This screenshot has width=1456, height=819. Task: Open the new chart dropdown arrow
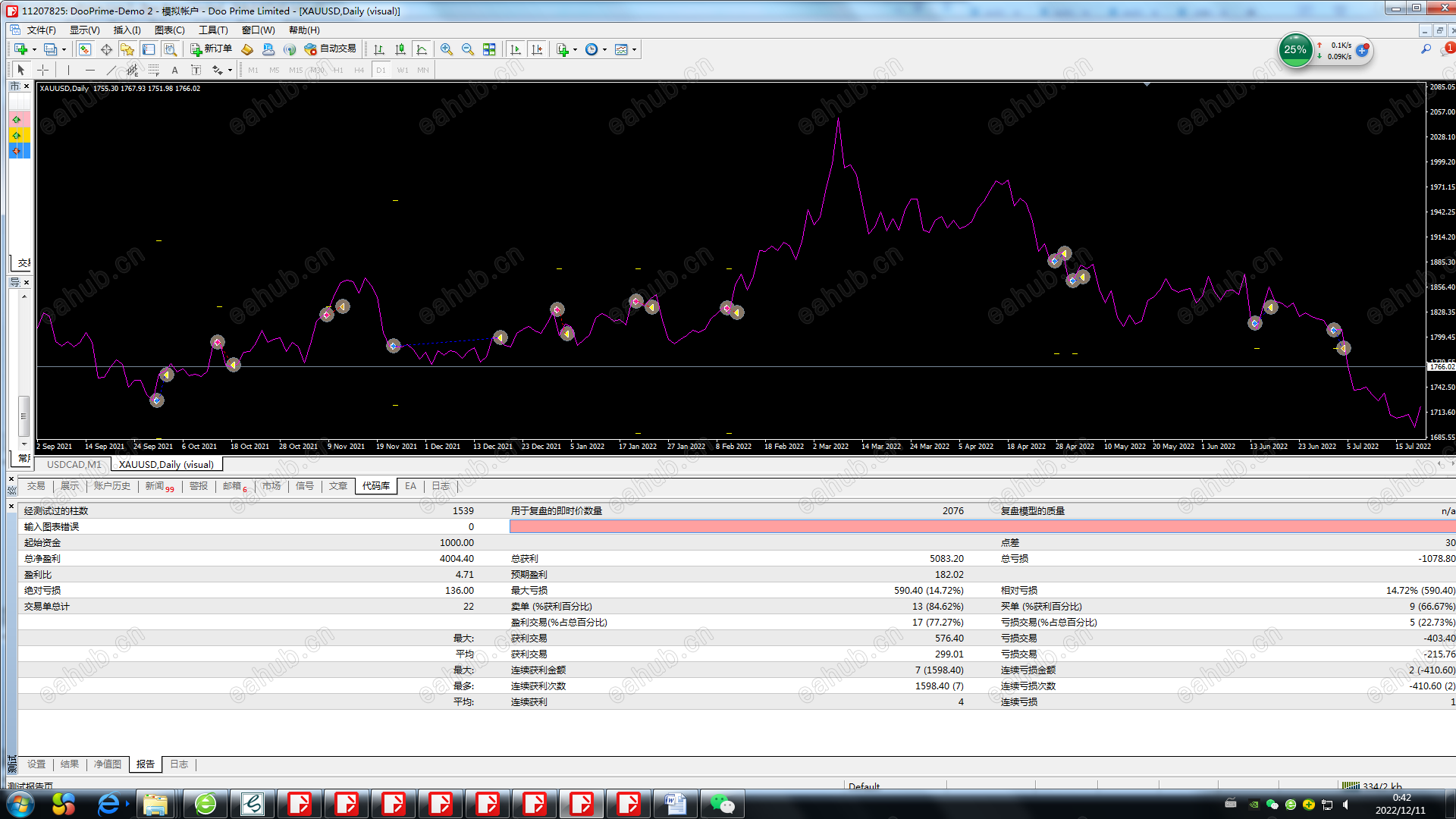click(34, 50)
